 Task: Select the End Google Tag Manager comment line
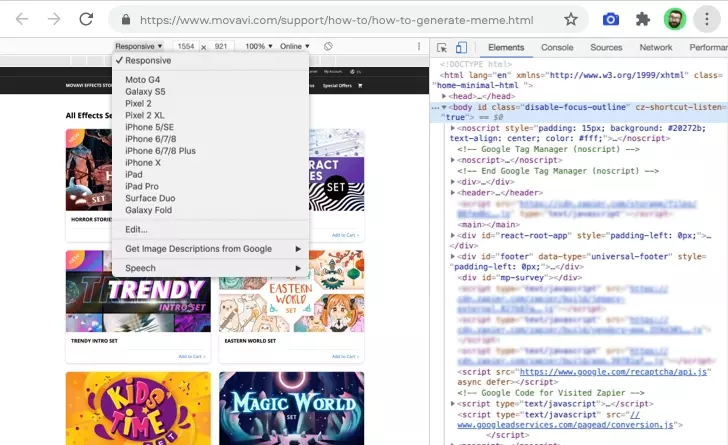click(558, 171)
